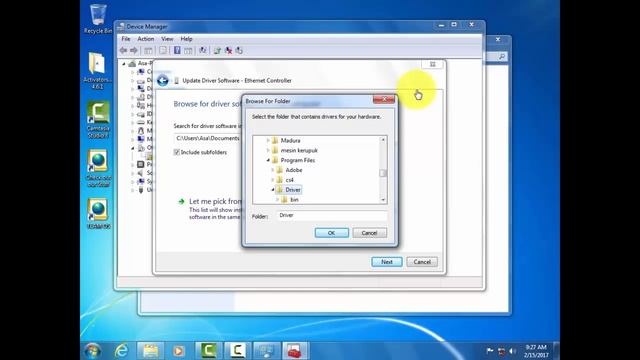This screenshot has height=360, width=640.
Task: Click OK in Browse For Folder dialog
Action: pyautogui.click(x=331, y=233)
